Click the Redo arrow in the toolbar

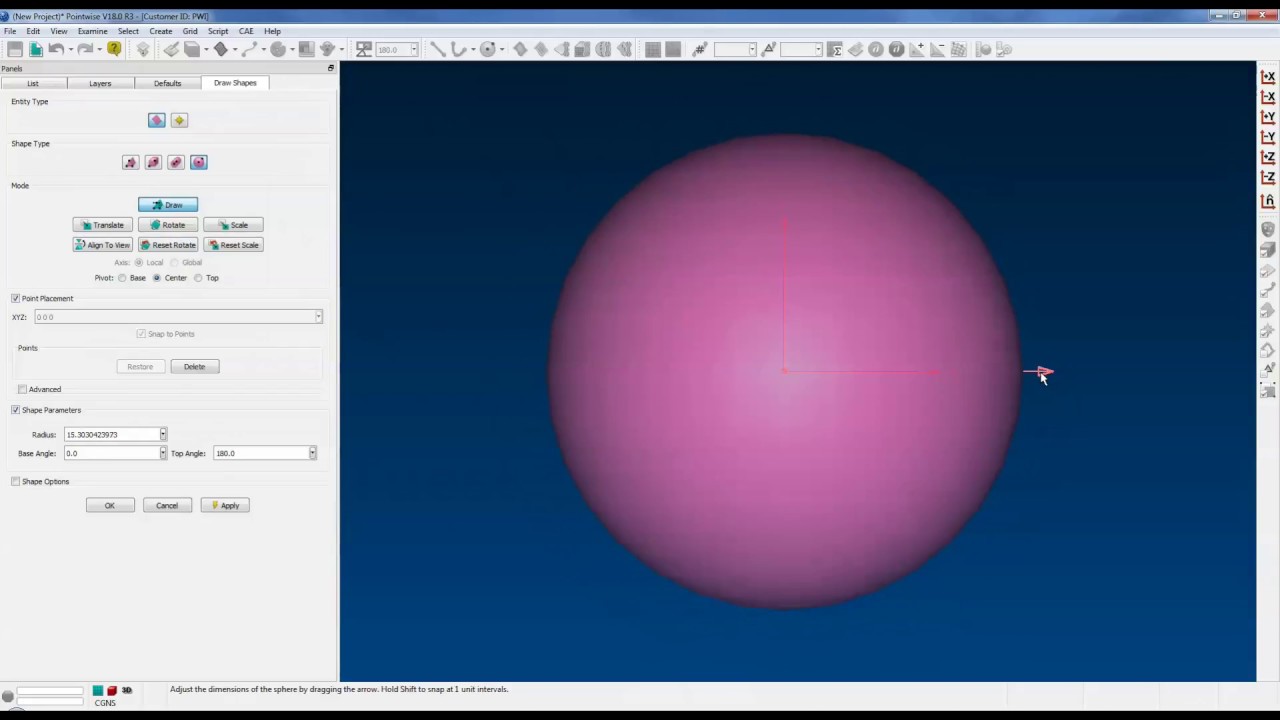[86, 49]
